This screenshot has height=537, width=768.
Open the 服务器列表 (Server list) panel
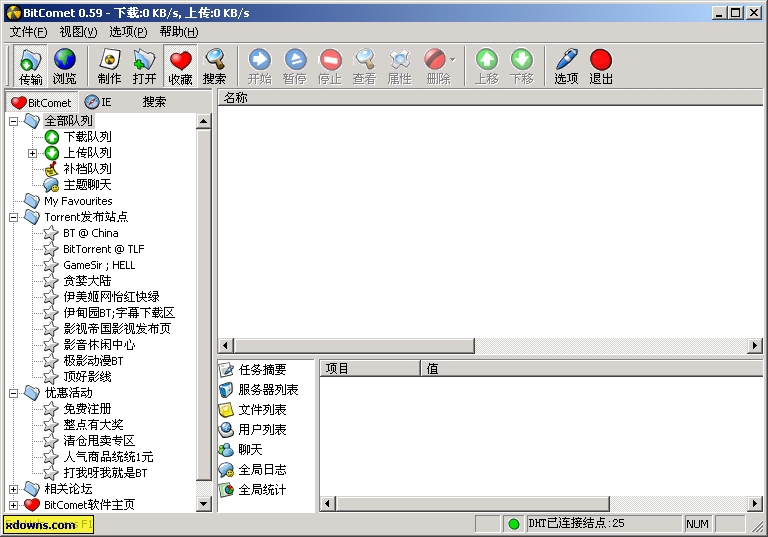(x=268, y=390)
